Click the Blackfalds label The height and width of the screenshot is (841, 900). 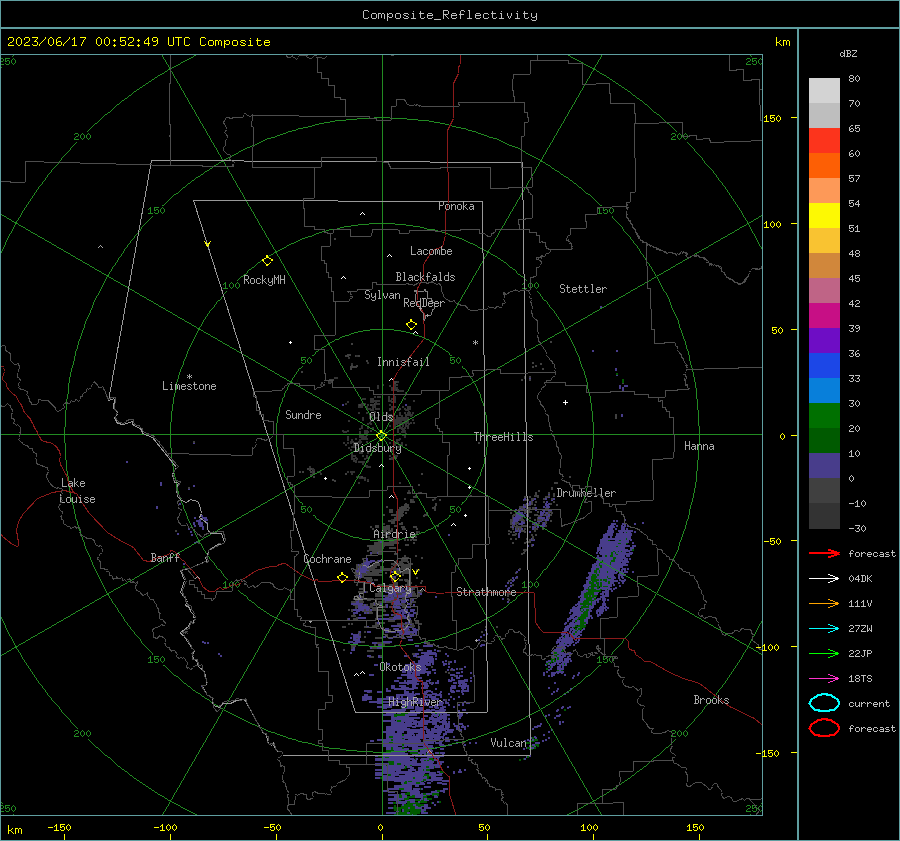(425, 277)
